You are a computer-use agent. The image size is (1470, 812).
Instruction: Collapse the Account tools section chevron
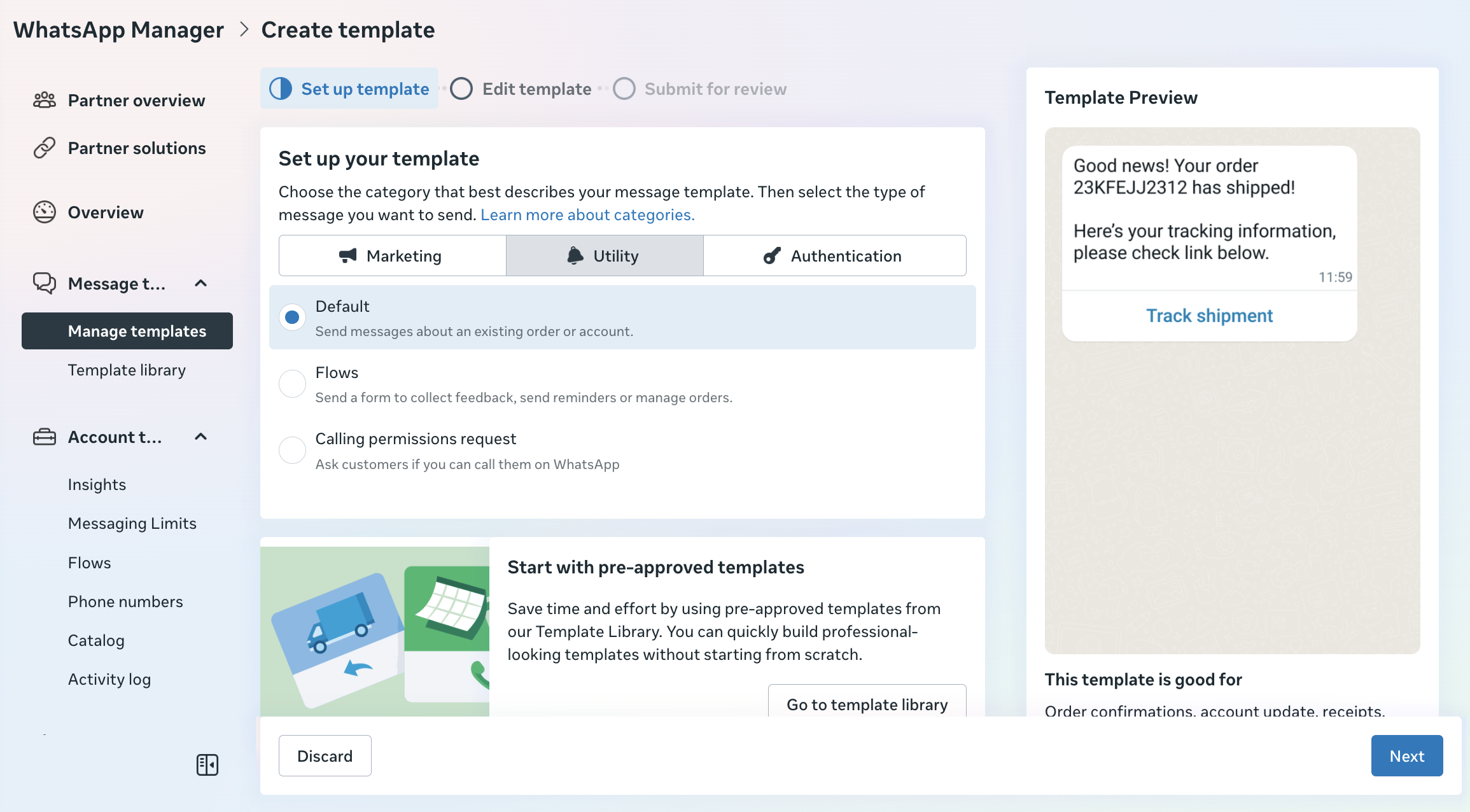click(x=200, y=437)
